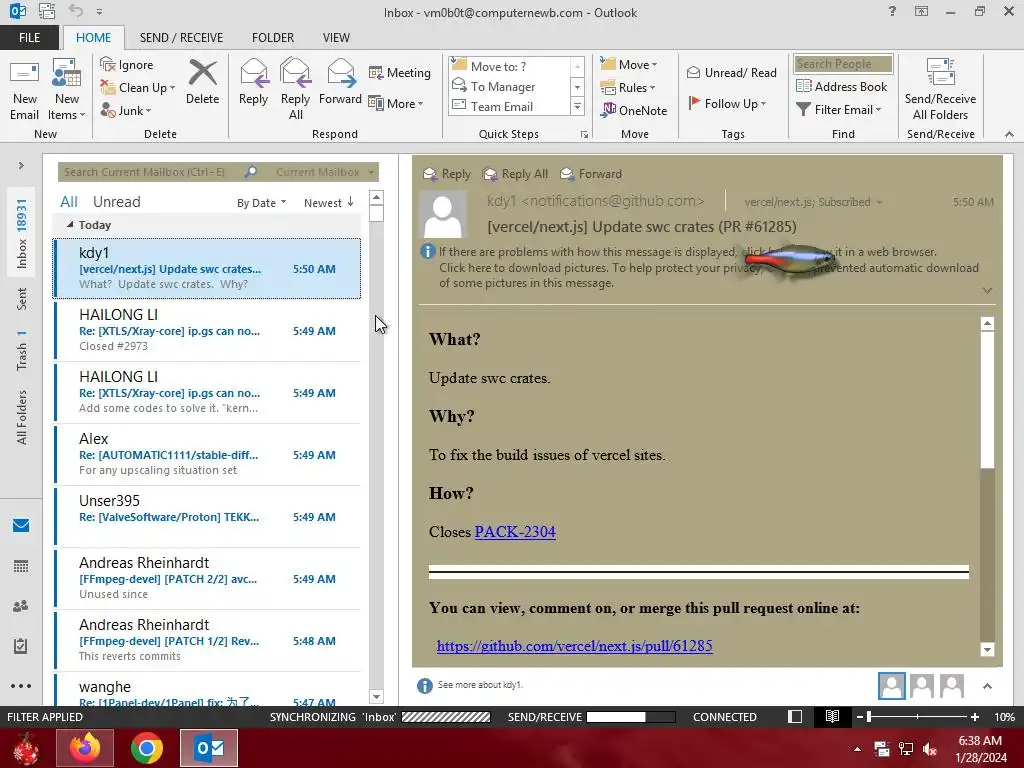Open the Current Mailbox scope dropdown
Viewport: 1024px width, 768px height.
(x=325, y=172)
